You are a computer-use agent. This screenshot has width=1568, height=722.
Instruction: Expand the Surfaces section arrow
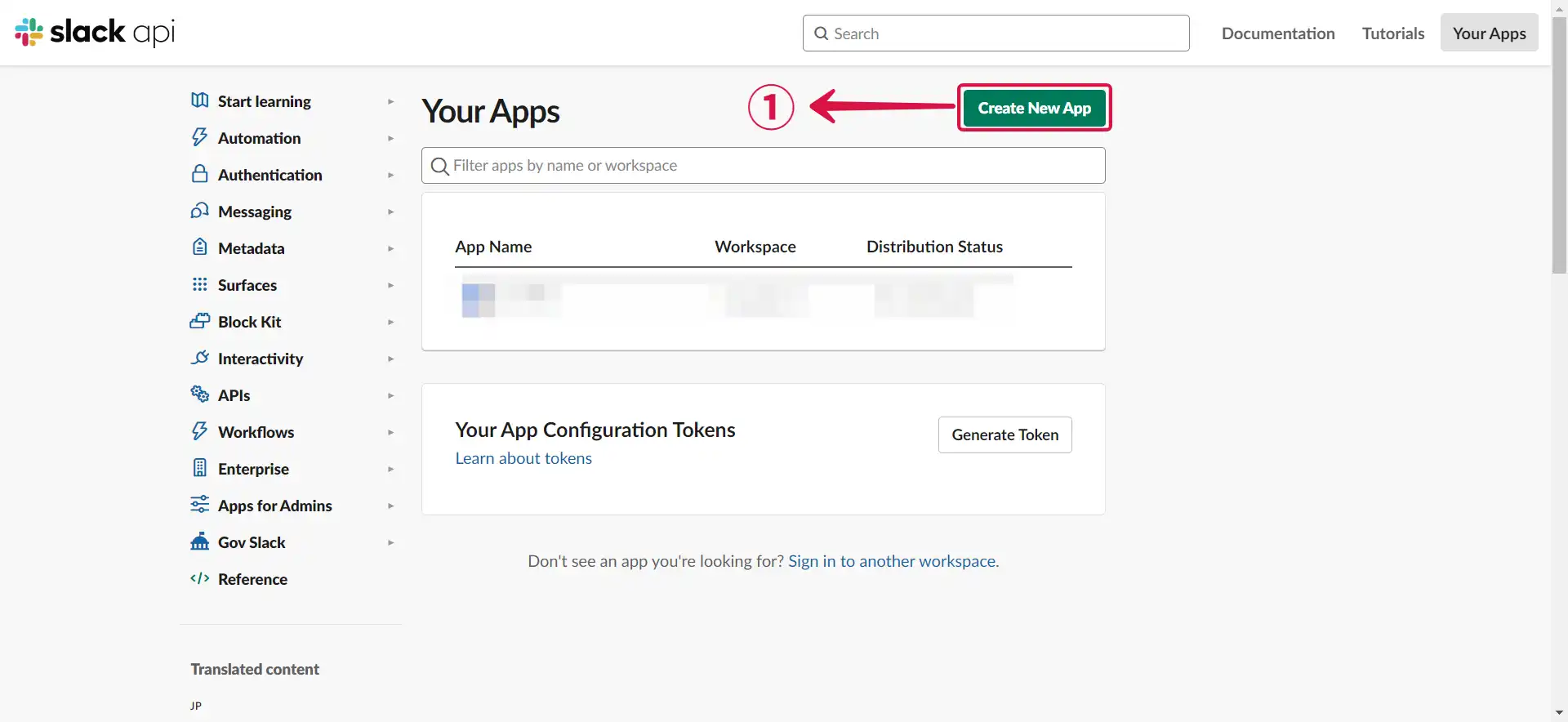click(x=390, y=285)
